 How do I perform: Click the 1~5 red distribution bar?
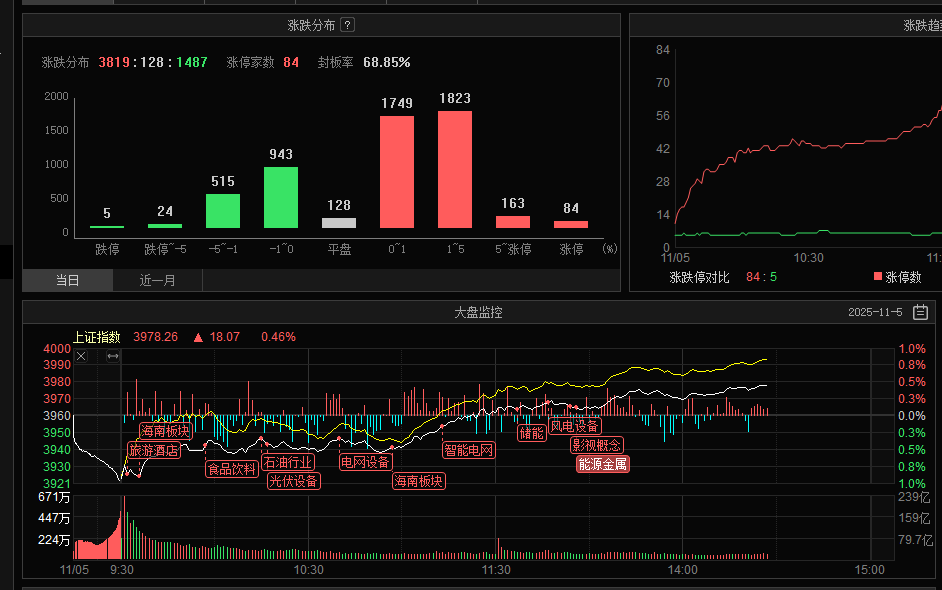click(x=454, y=169)
